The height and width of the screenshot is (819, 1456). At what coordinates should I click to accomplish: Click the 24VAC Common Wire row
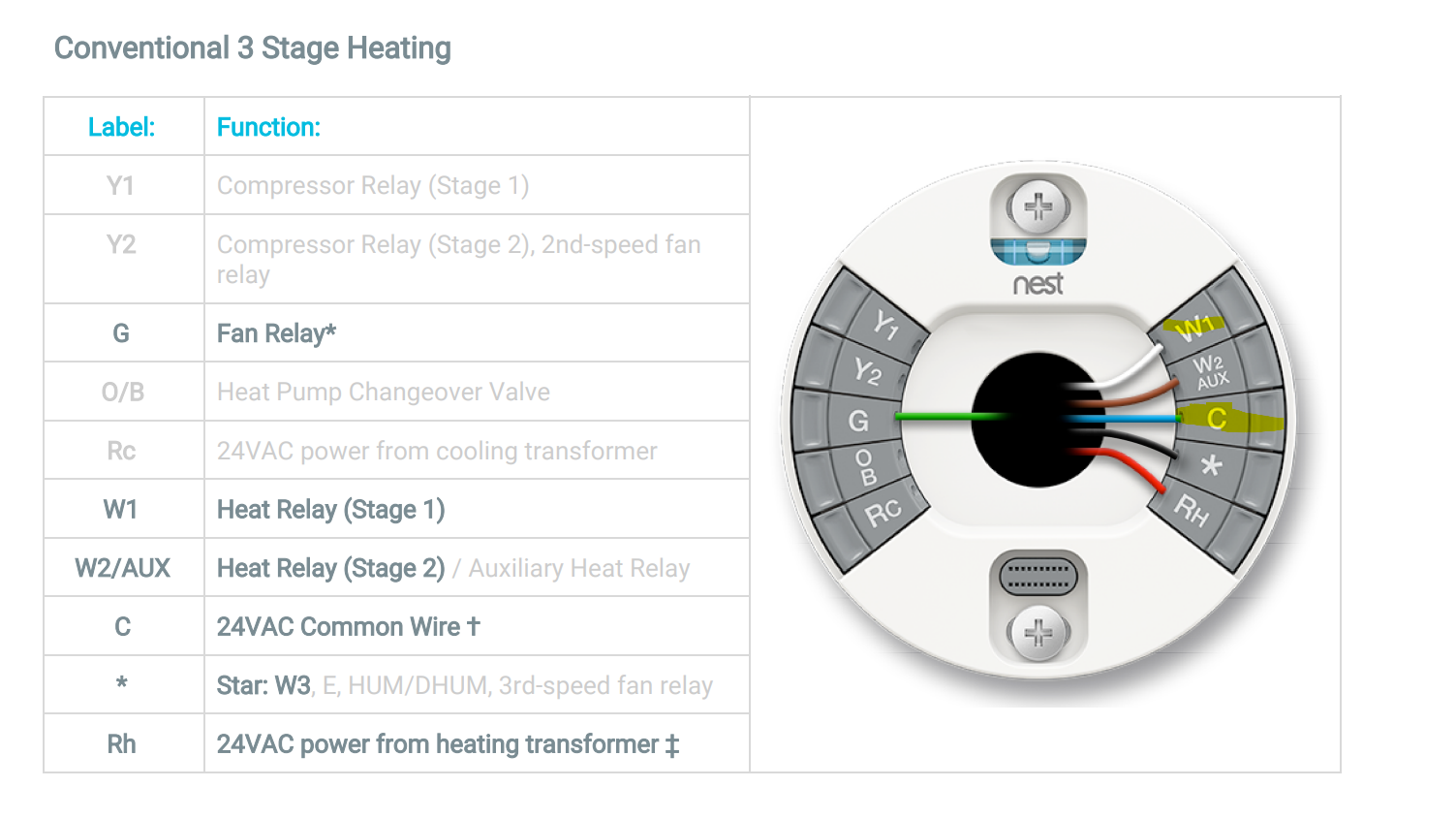pyautogui.click(x=348, y=627)
